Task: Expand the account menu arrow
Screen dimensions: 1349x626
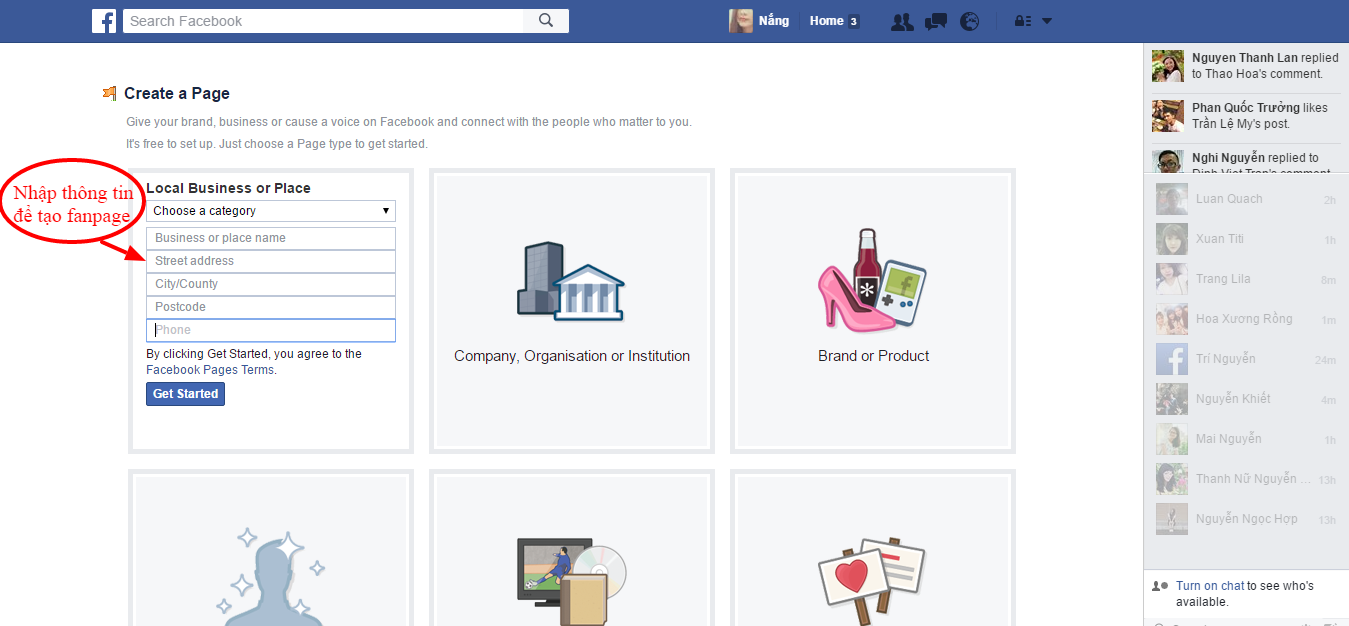Action: [1047, 21]
